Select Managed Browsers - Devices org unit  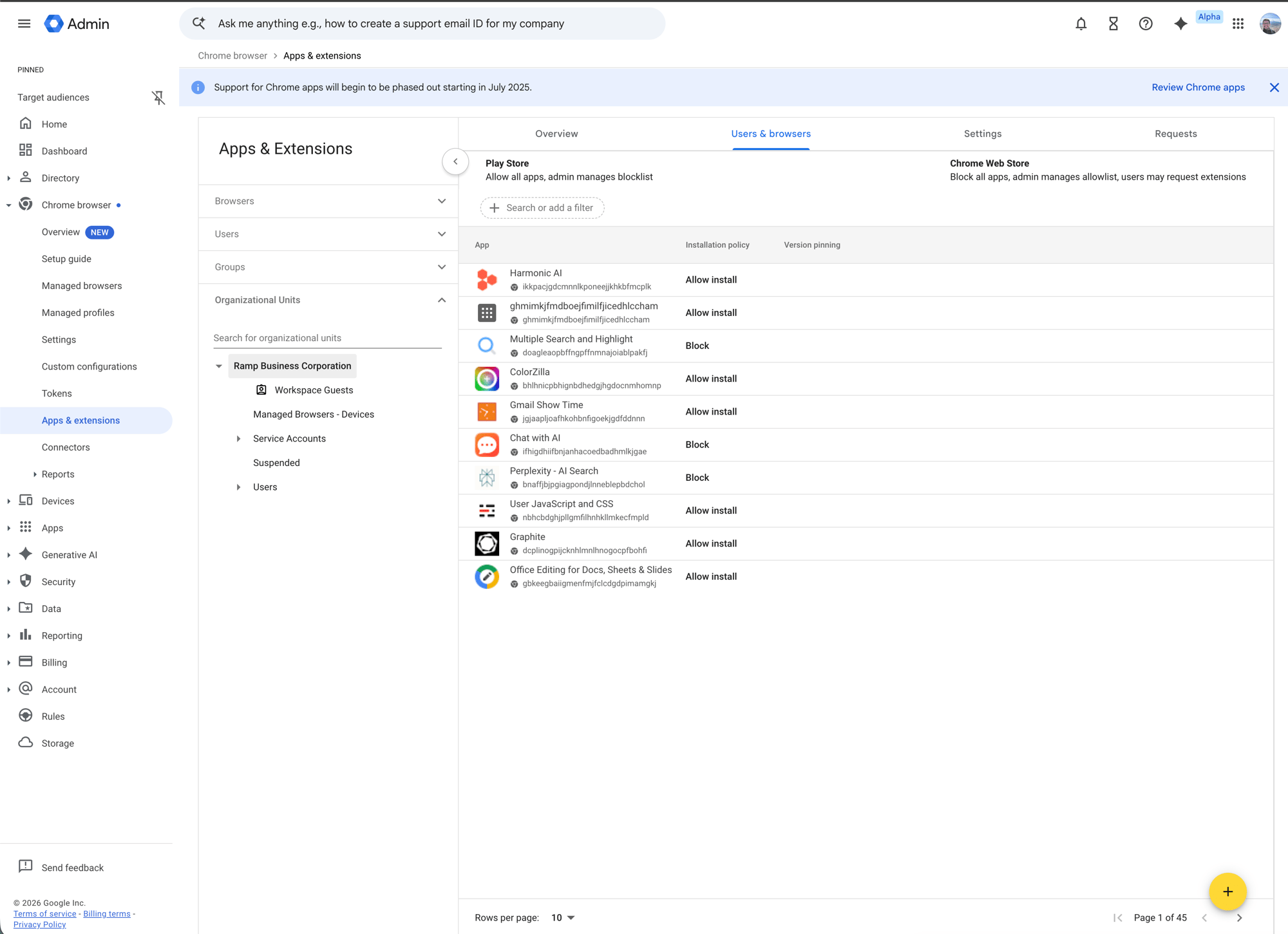(314, 415)
